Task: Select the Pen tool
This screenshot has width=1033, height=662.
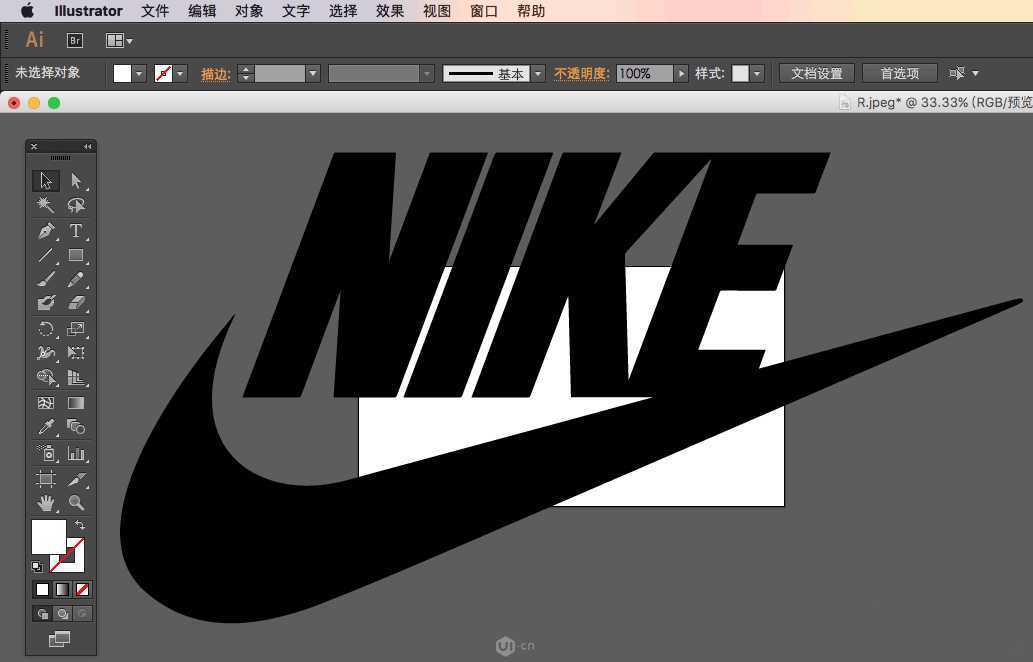Action: click(45, 231)
